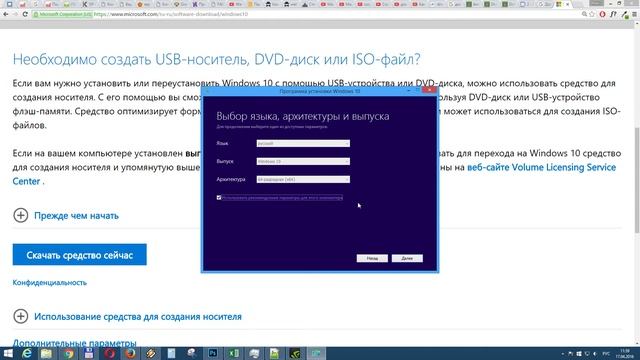This screenshot has height=360, width=640.
Task: Click the browser Back arrow
Action: pos(6,14)
